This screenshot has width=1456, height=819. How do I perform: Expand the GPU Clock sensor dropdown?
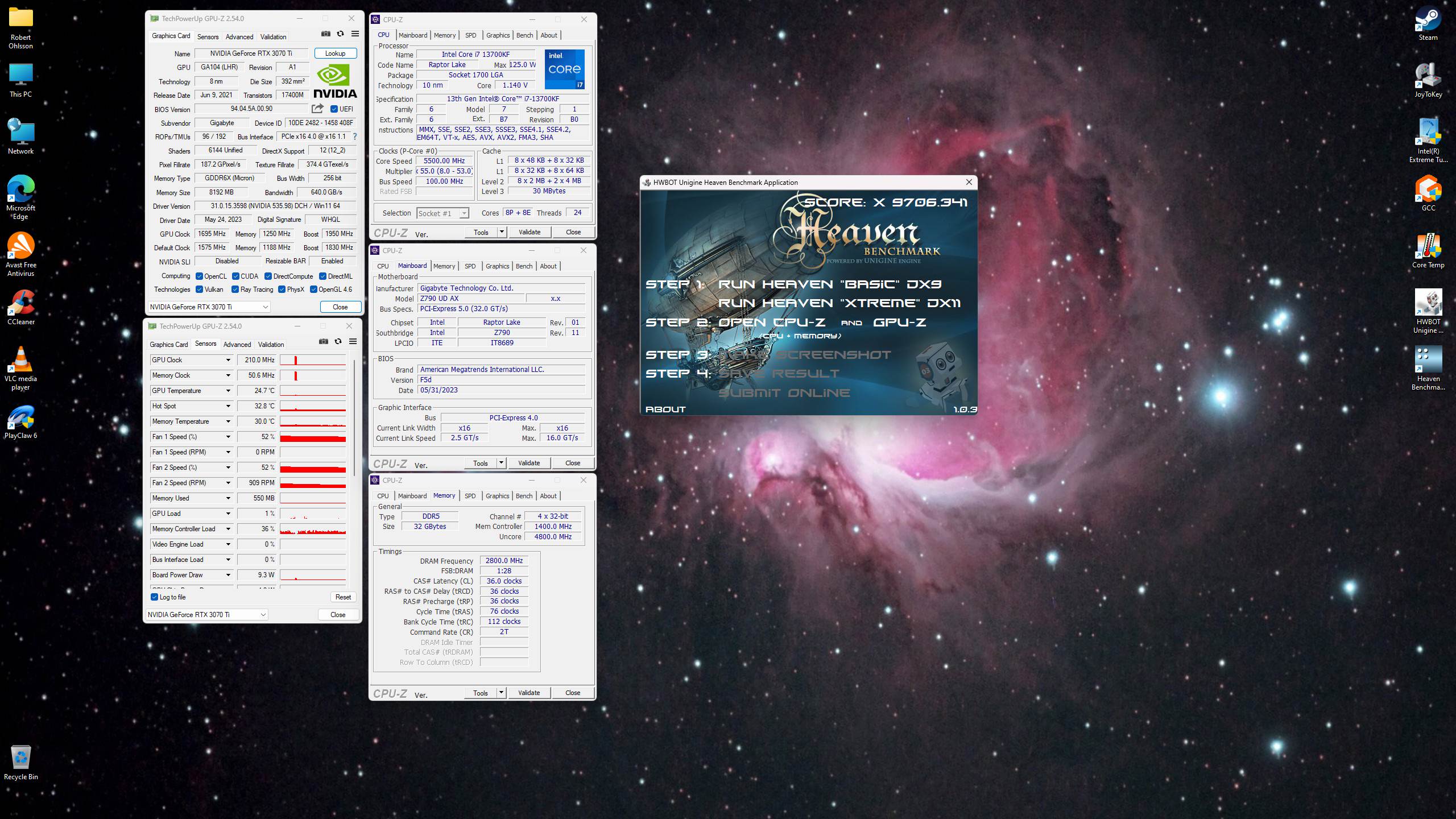tap(228, 360)
